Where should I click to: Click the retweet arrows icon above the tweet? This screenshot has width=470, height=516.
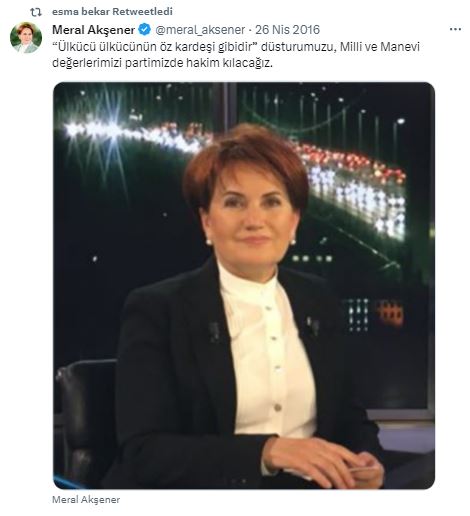coord(36,12)
